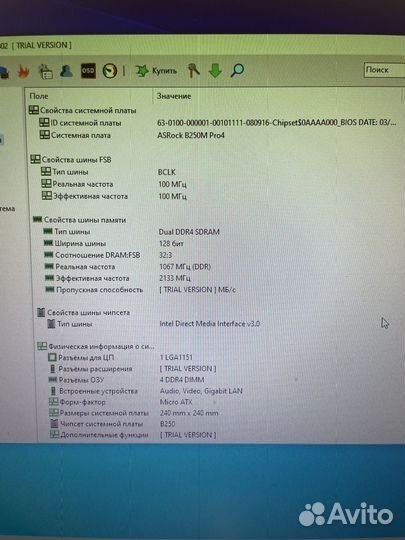Click the round clock benchmark icon

pyautogui.click(x=110, y=71)
